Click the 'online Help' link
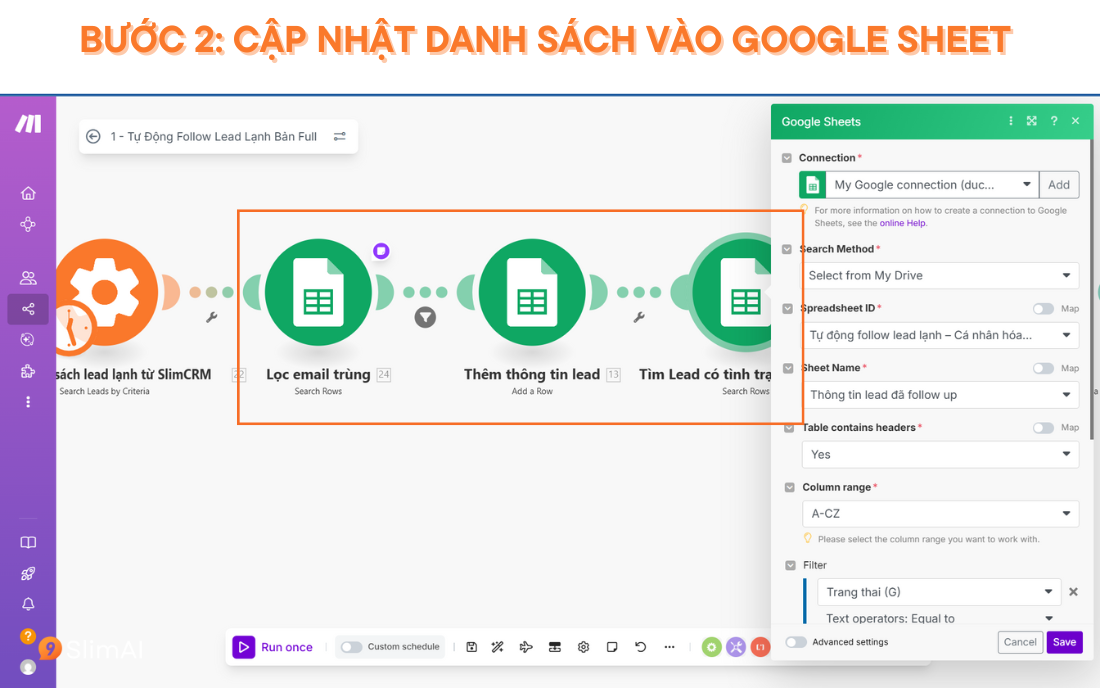This screenshot has width=1100, height=688. pos(903,223)
